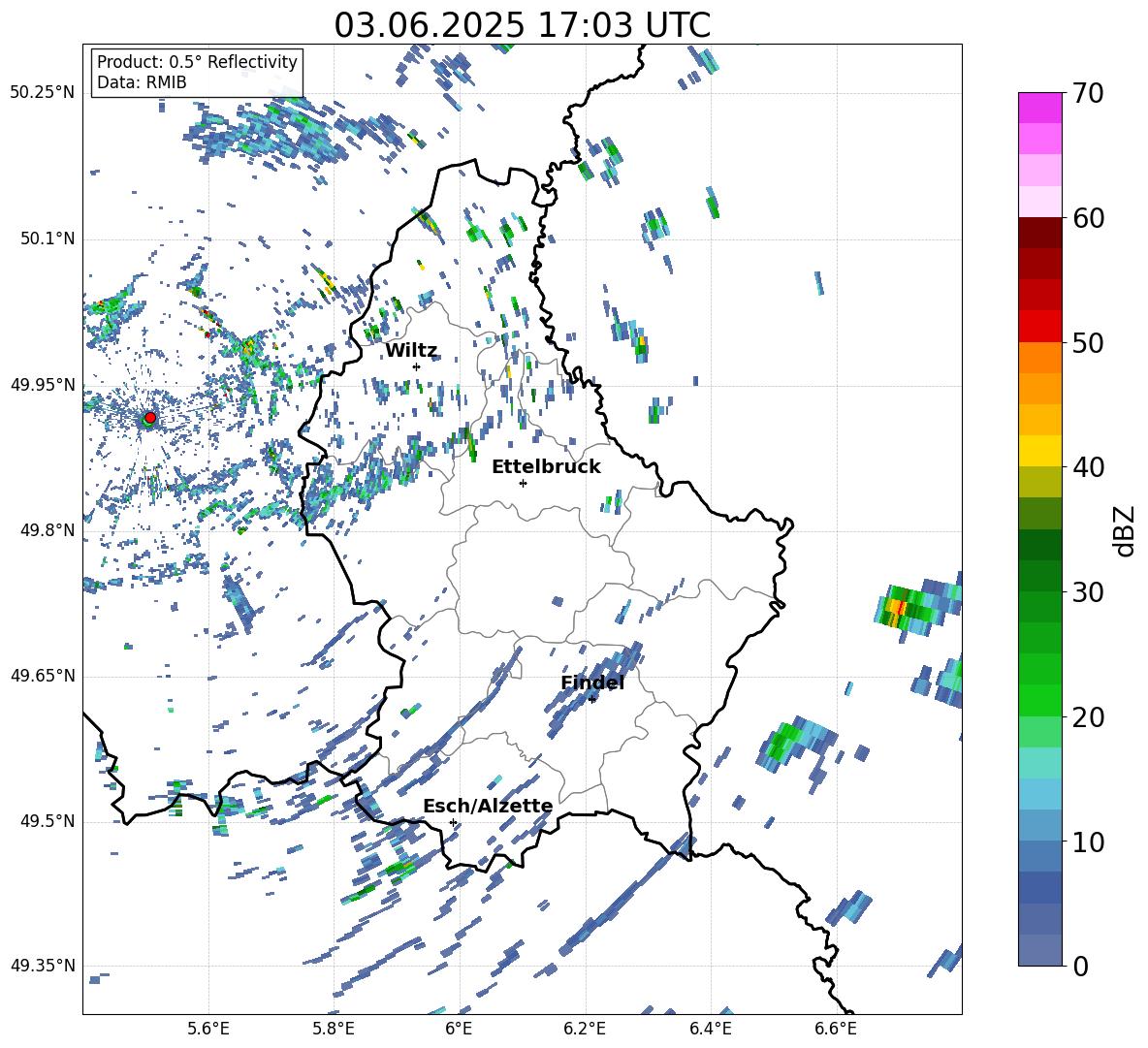Screen dimensions: 1148x1048
Task: Click the colorbar tick label 70
Action: (x=1088, y=93)
